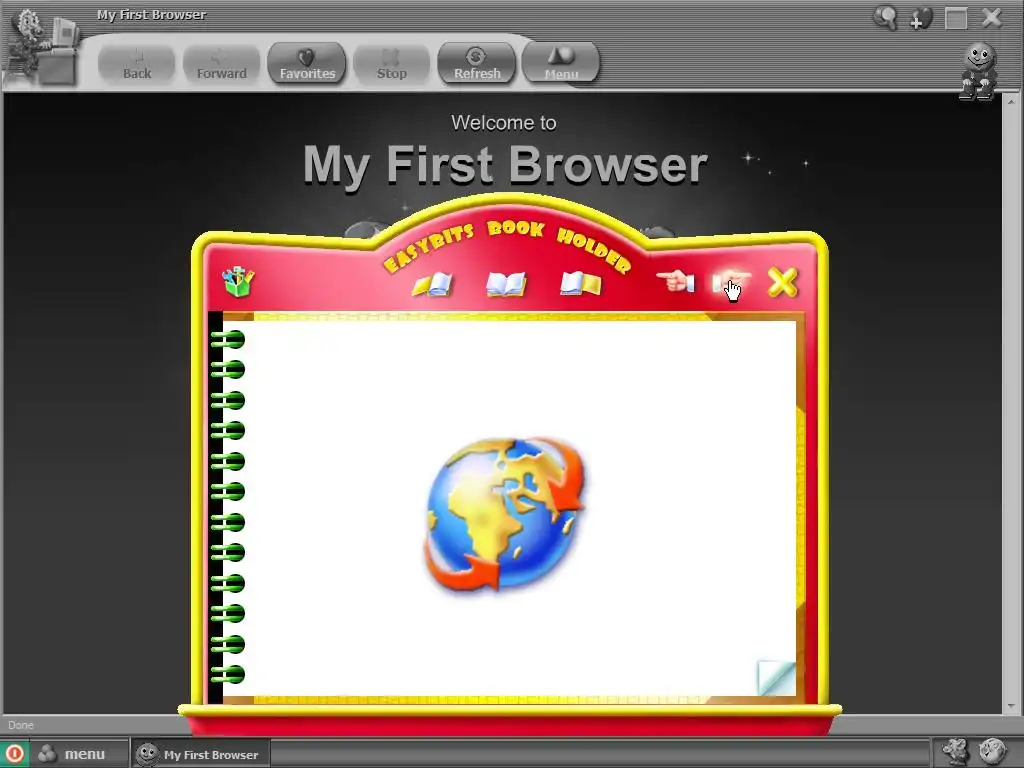Open the Favorites heart button
1024x768 pixels.
(x=307, y=64)
